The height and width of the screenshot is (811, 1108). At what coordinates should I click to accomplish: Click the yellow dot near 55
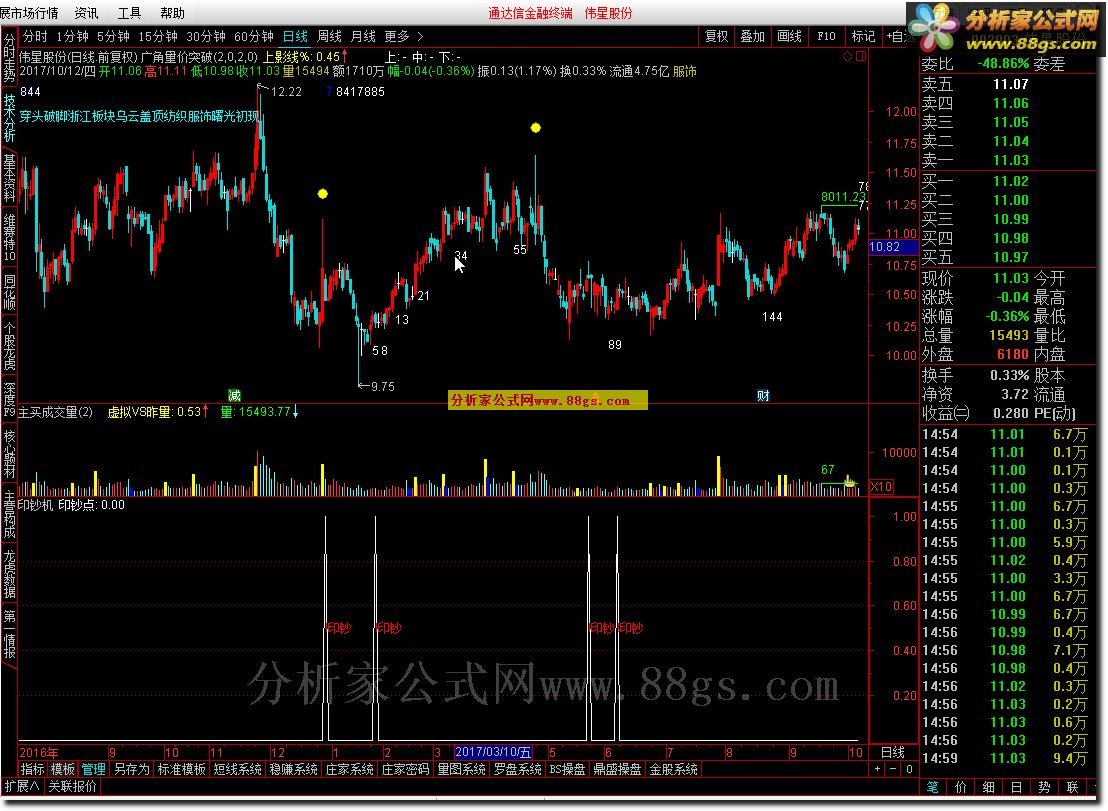click(536, 128)
